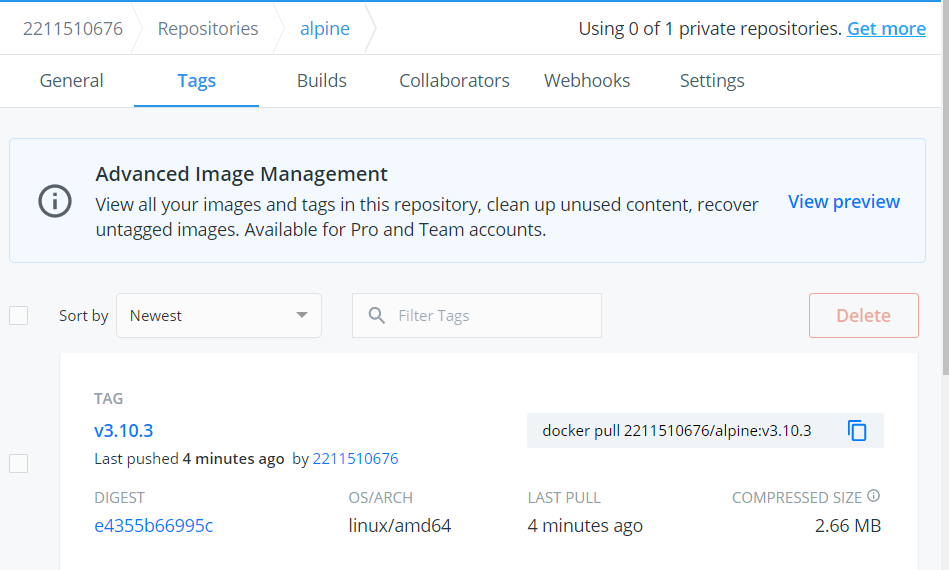Open the v3.10.3 tag link
The height and width of the screenshot is (570, 949).
tap(123, 431)
